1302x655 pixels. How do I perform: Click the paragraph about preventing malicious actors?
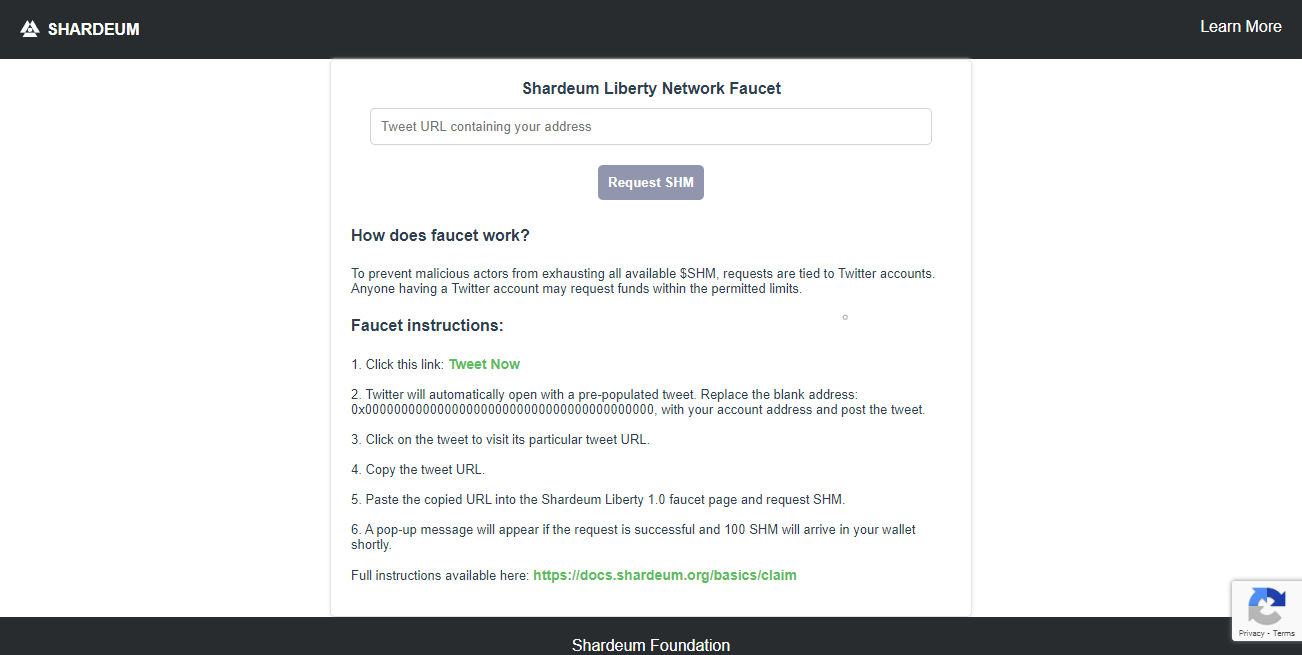tap(642, 281)
